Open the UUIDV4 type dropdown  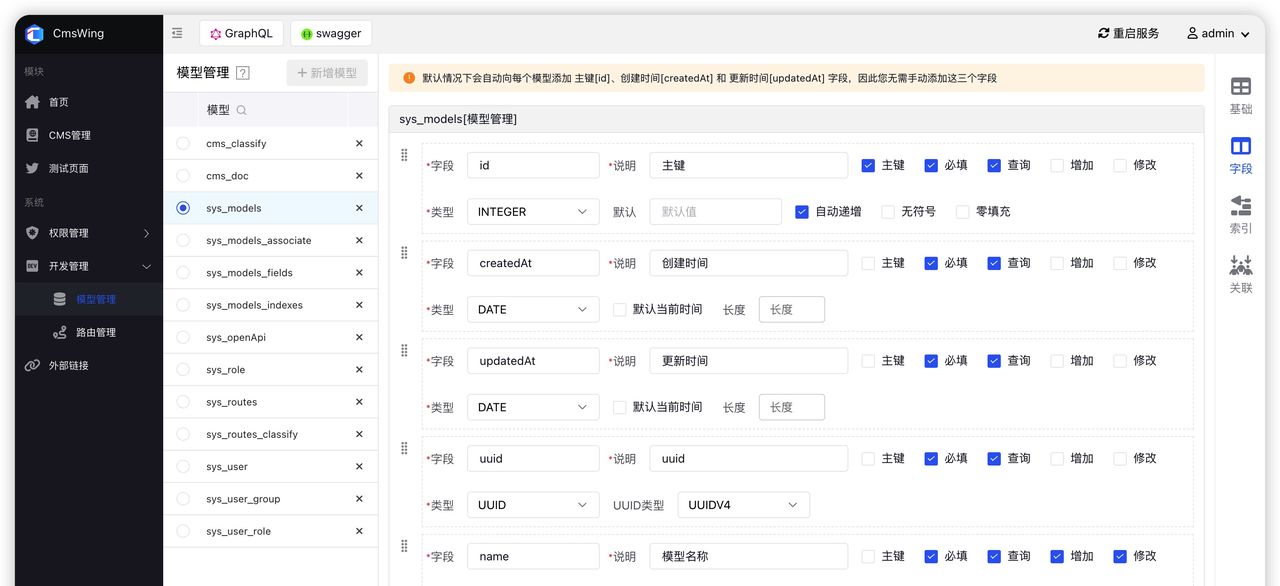point(742,505)
